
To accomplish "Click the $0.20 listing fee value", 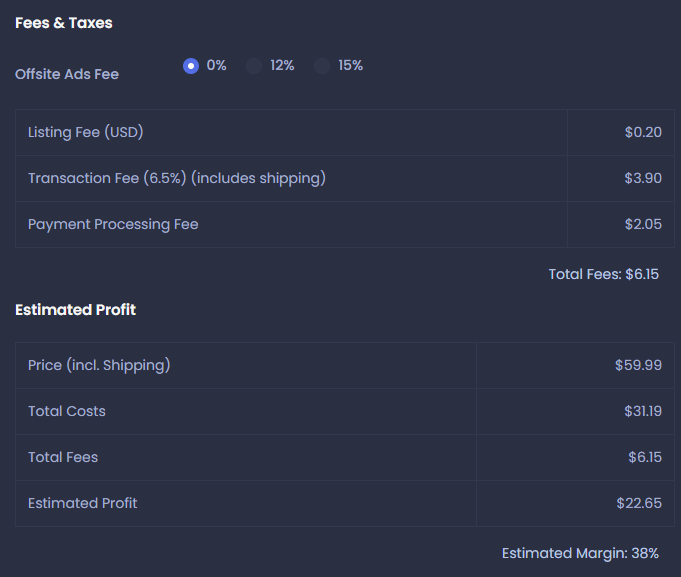I will (643, 132).
